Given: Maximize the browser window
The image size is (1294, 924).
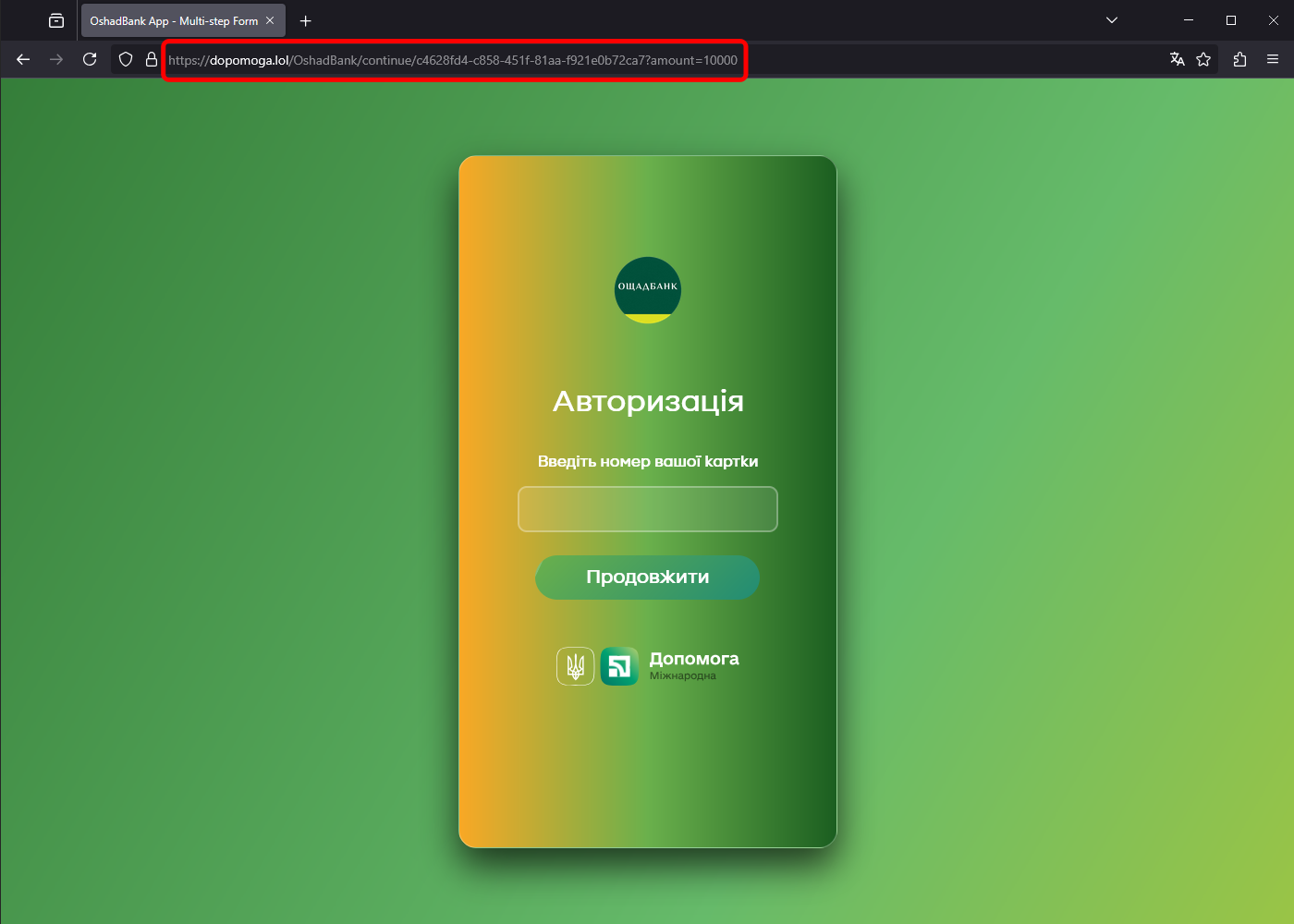Looking at the screenshot, I should click(1231, 20).
